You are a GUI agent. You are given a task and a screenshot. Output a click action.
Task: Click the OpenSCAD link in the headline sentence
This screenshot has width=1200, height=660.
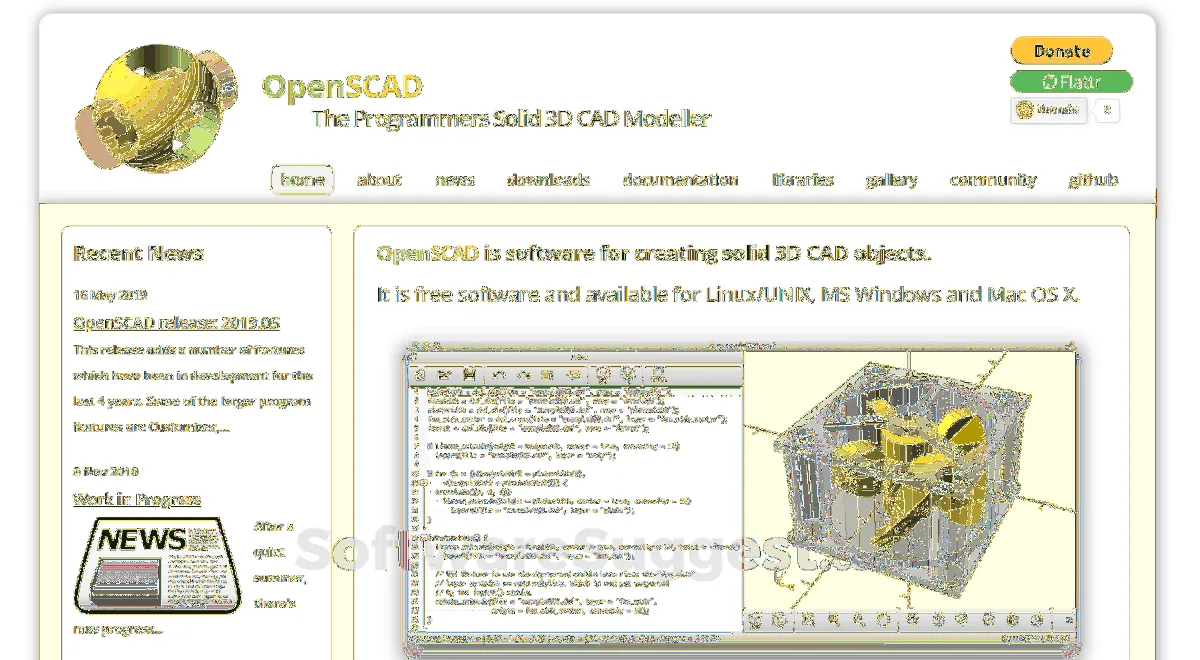[427, 253]
